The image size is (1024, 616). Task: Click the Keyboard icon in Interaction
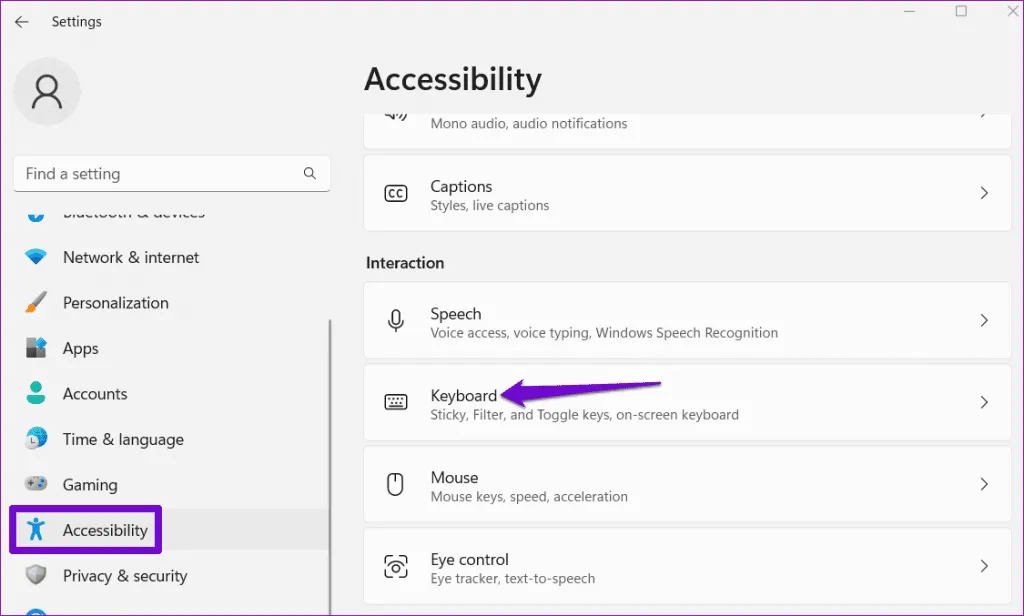(396, 402)
